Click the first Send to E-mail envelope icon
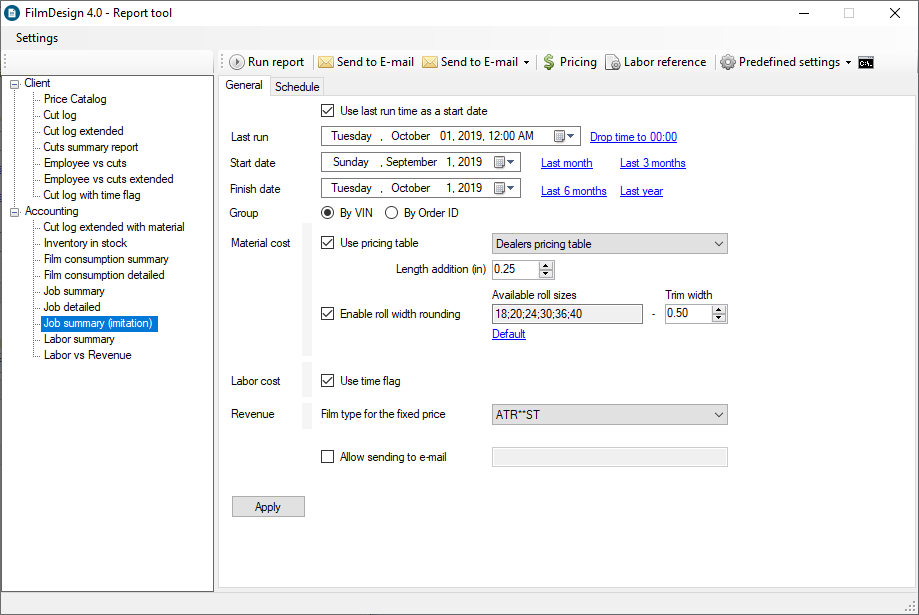Viewport: 919px width, 615px height. pyautogui.click(x=325, y=62)
